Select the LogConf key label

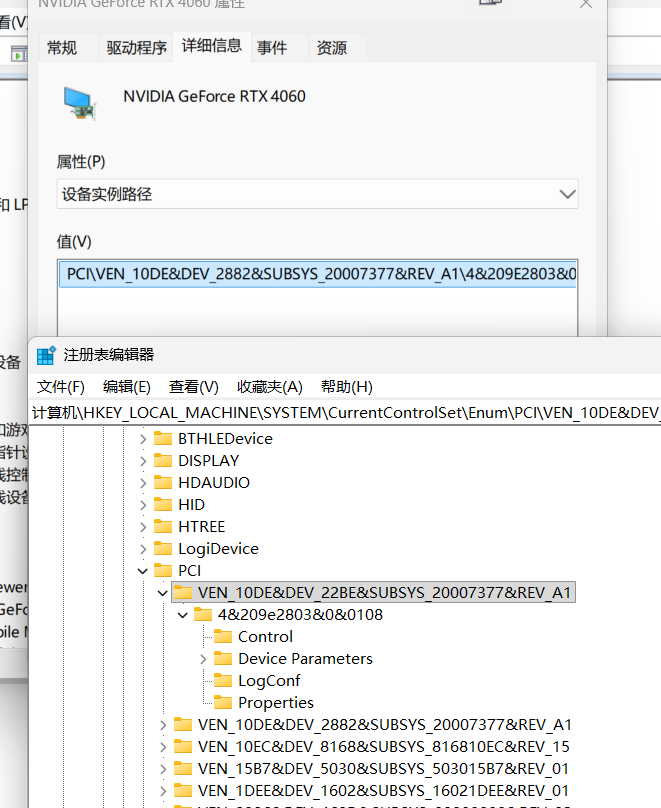(269, 681)
